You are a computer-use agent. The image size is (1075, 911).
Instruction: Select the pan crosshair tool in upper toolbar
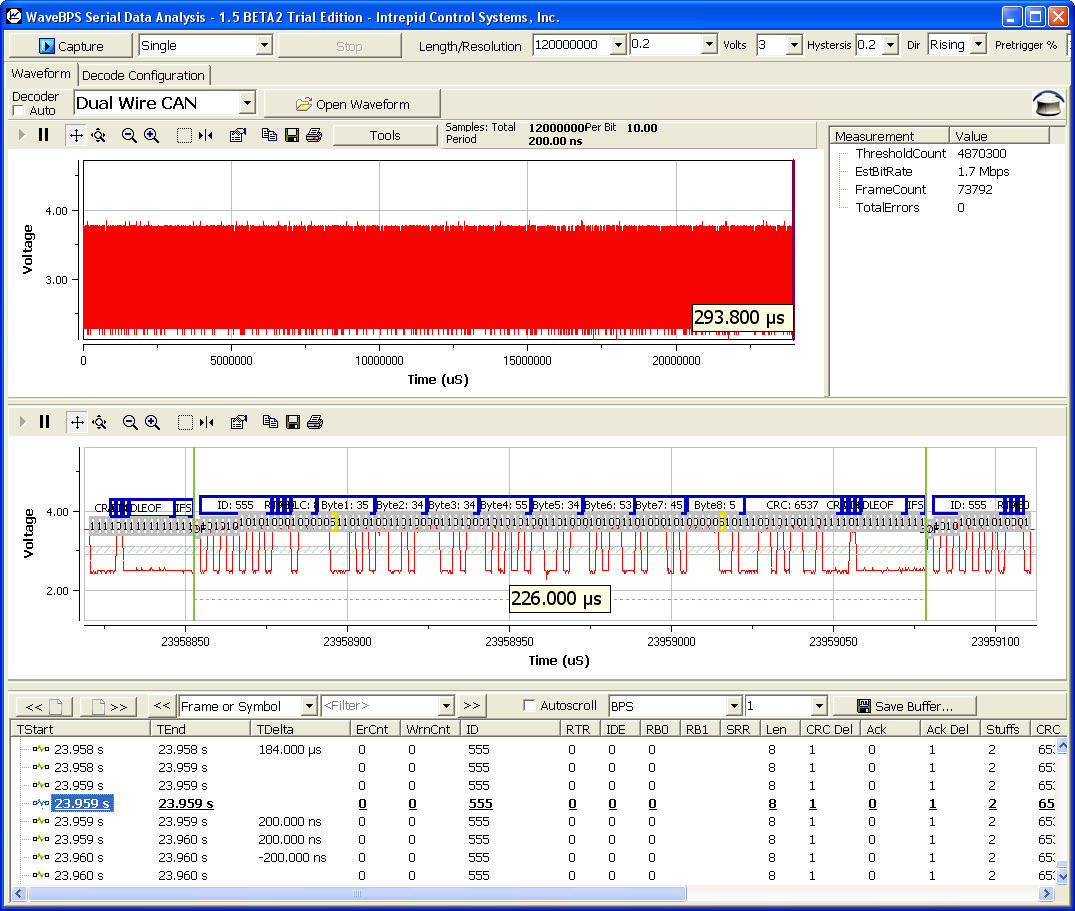click(x=76, y=135)
